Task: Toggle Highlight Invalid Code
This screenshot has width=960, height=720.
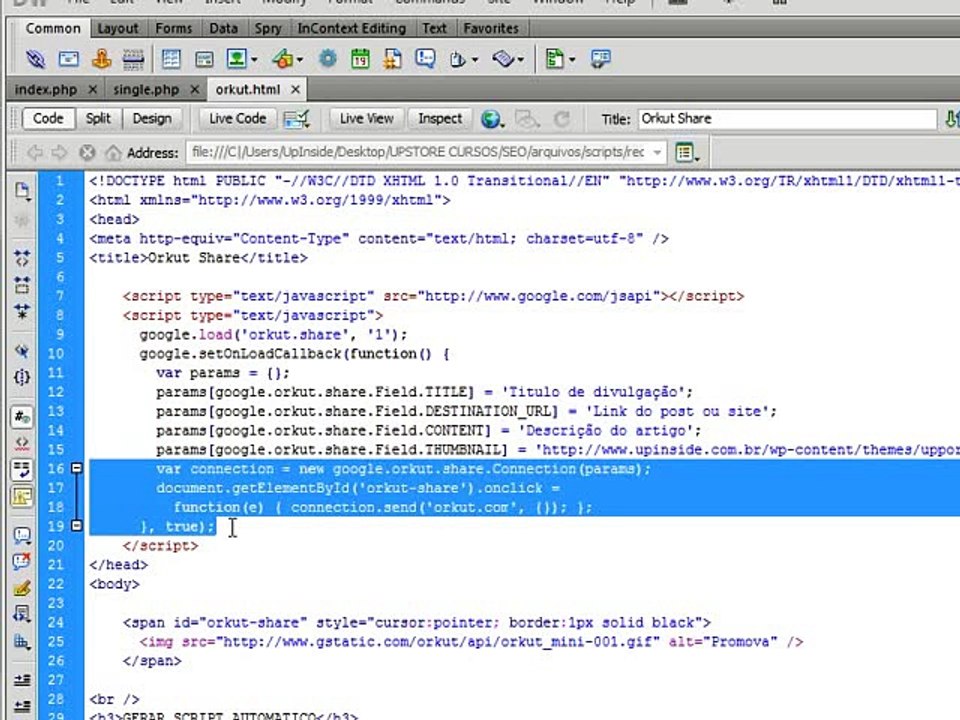Action: (x=22, y=443)
